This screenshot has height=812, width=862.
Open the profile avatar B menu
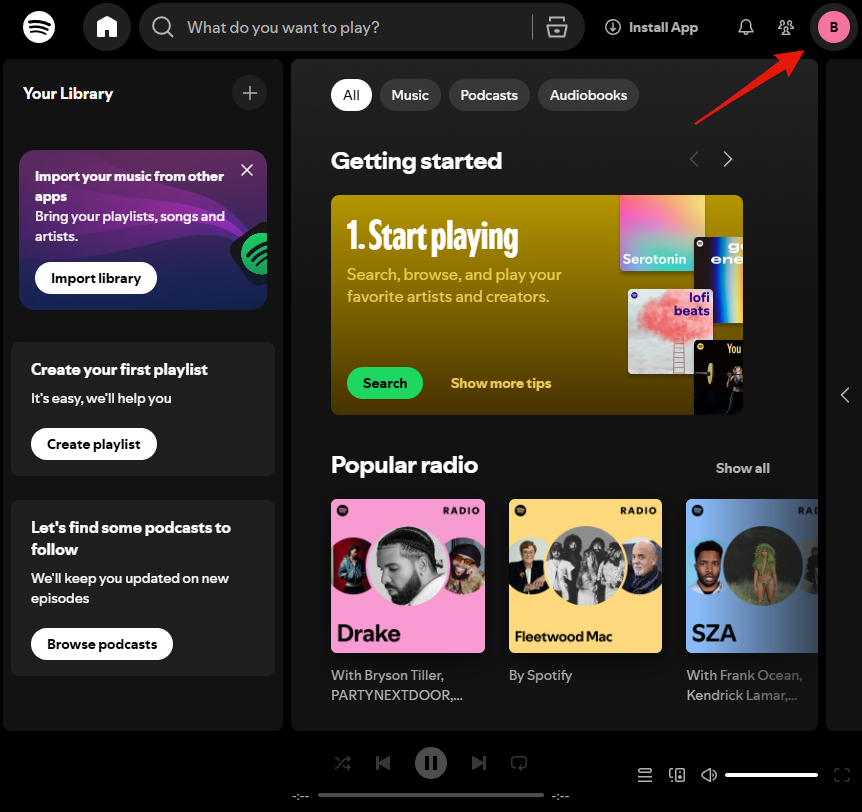[x=833, y=27]
